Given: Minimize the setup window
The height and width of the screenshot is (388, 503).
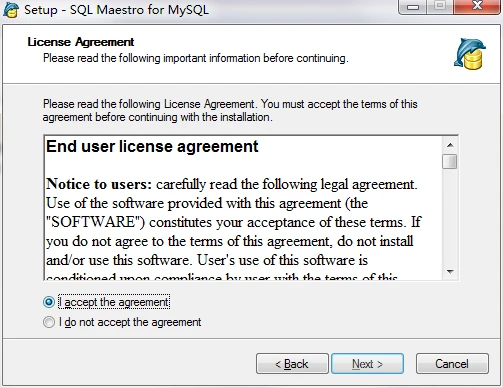Looking at the screenshot, I should 413,7.
